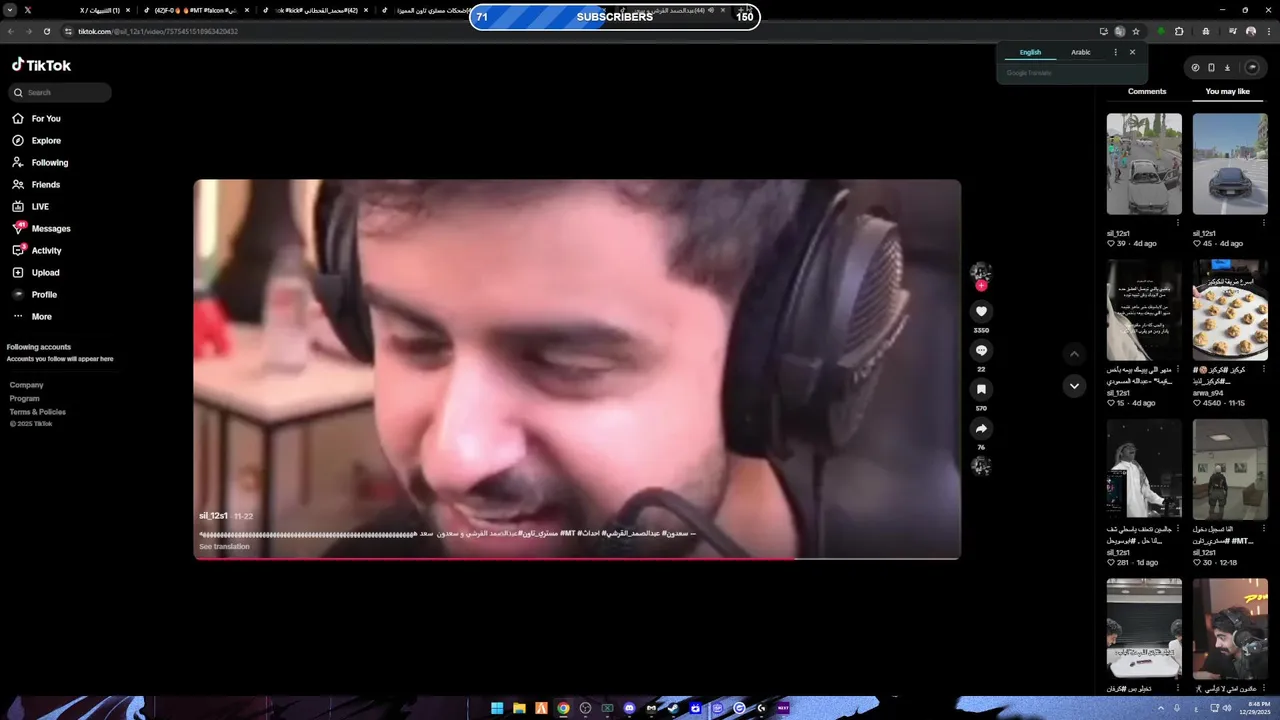Open Discord from the taskbar
The width and height of the screenshot is (1280, 720).
coord(629,708)
